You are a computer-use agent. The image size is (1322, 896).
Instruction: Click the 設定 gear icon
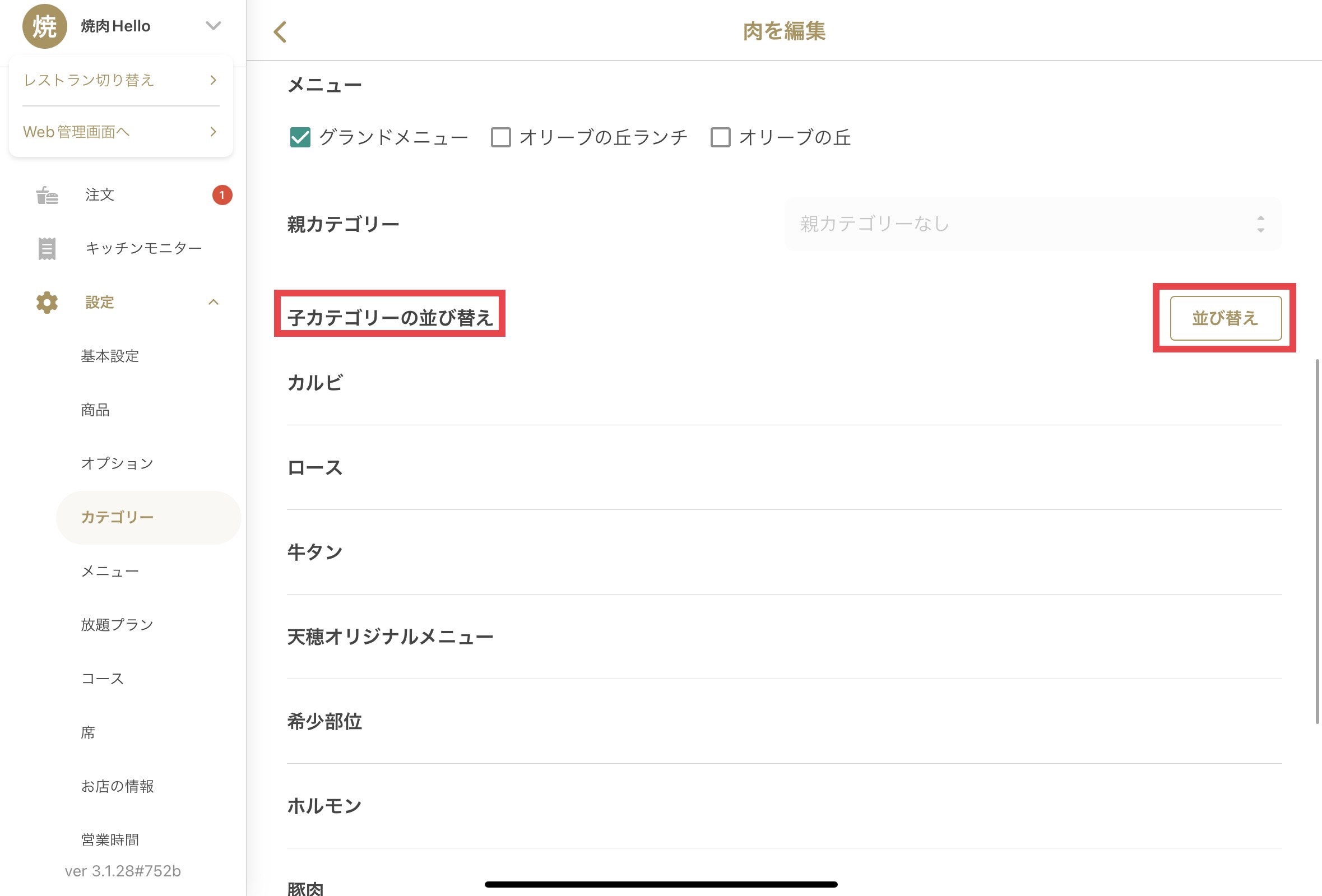point(47,303)
